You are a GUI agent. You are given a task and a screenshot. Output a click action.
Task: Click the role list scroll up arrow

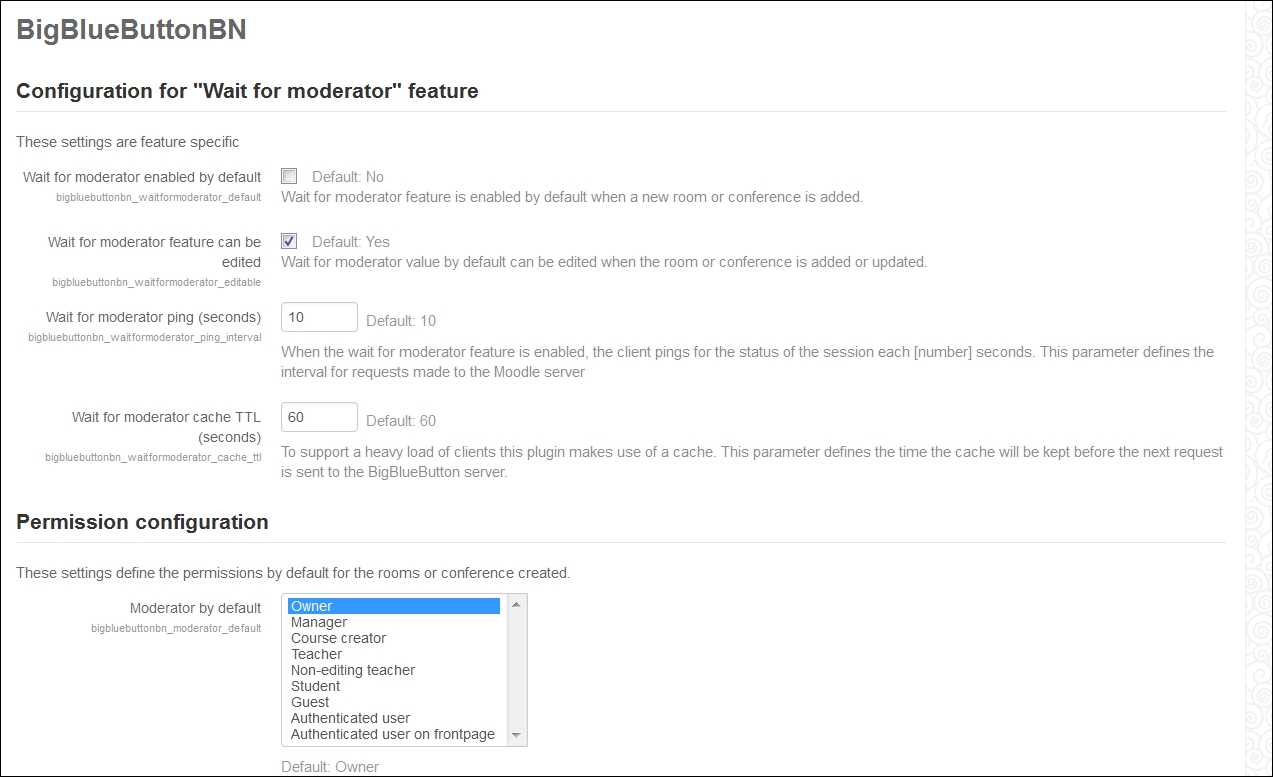pyautogui.click(x=516, y=605)
